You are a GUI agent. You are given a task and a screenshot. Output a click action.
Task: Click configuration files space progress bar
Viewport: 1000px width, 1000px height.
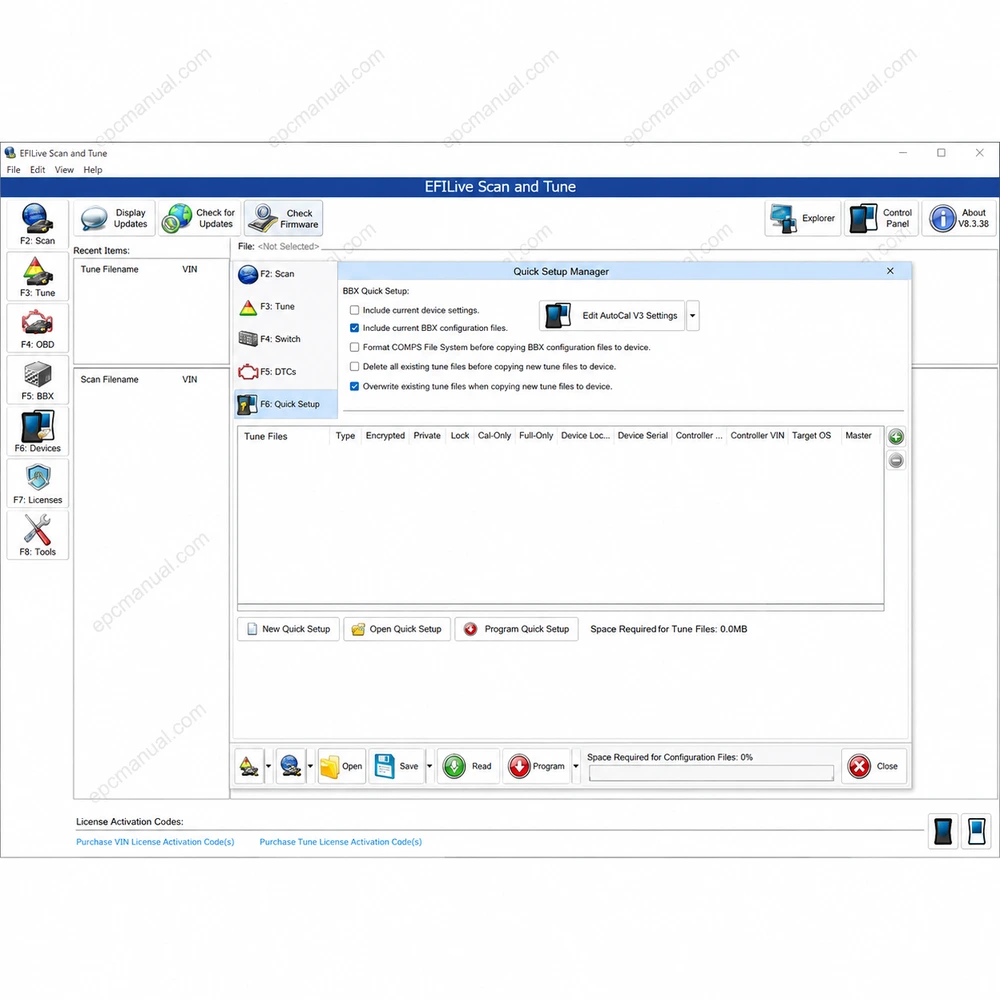click(x=711, y=773)
